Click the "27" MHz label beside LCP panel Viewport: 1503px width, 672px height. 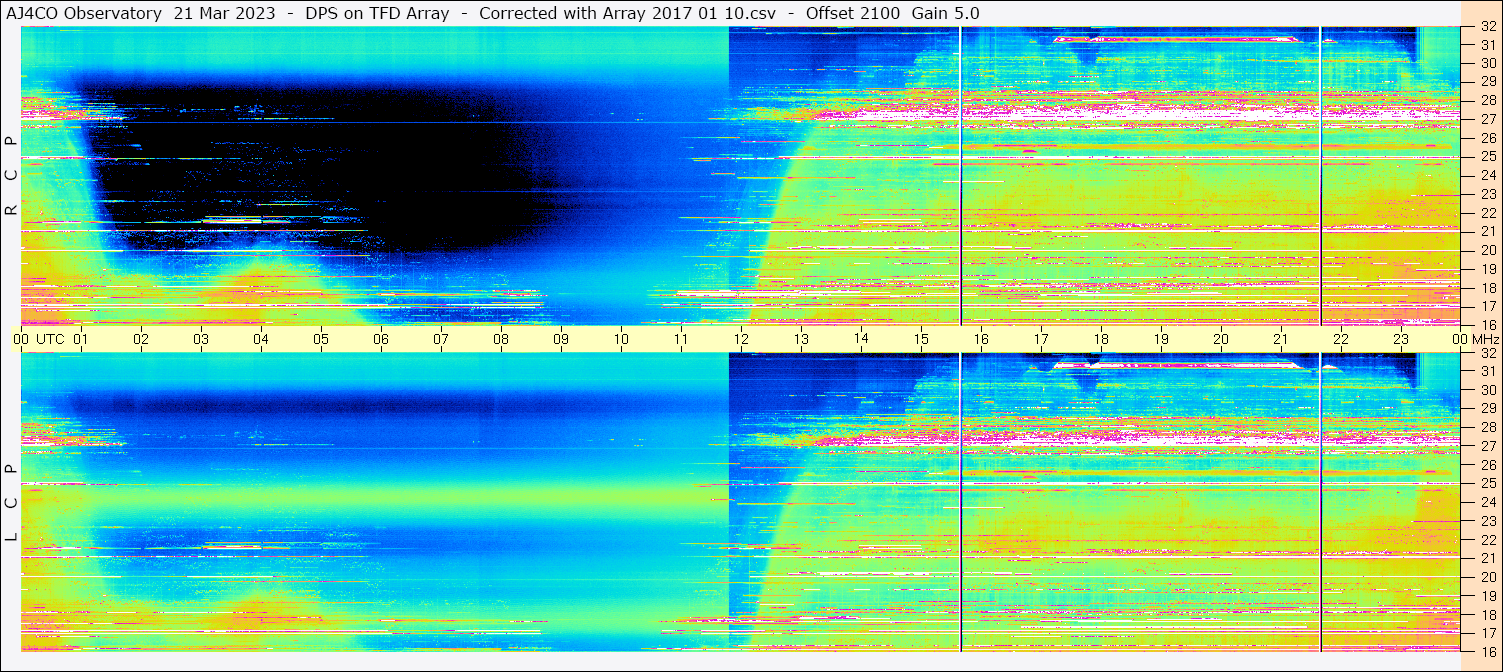tap(1487, 446)
